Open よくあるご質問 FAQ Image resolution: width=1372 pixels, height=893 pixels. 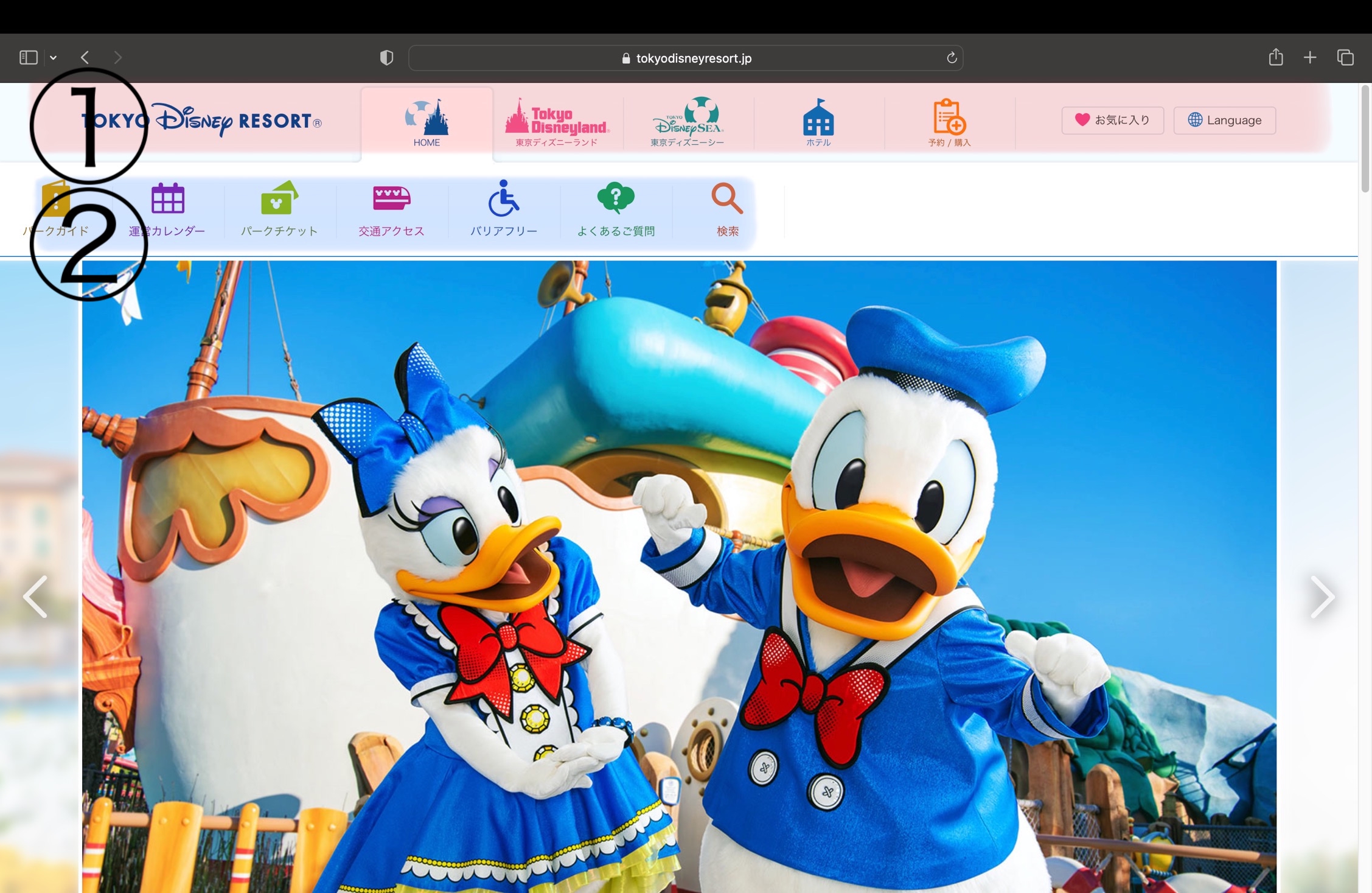(616, 210)
